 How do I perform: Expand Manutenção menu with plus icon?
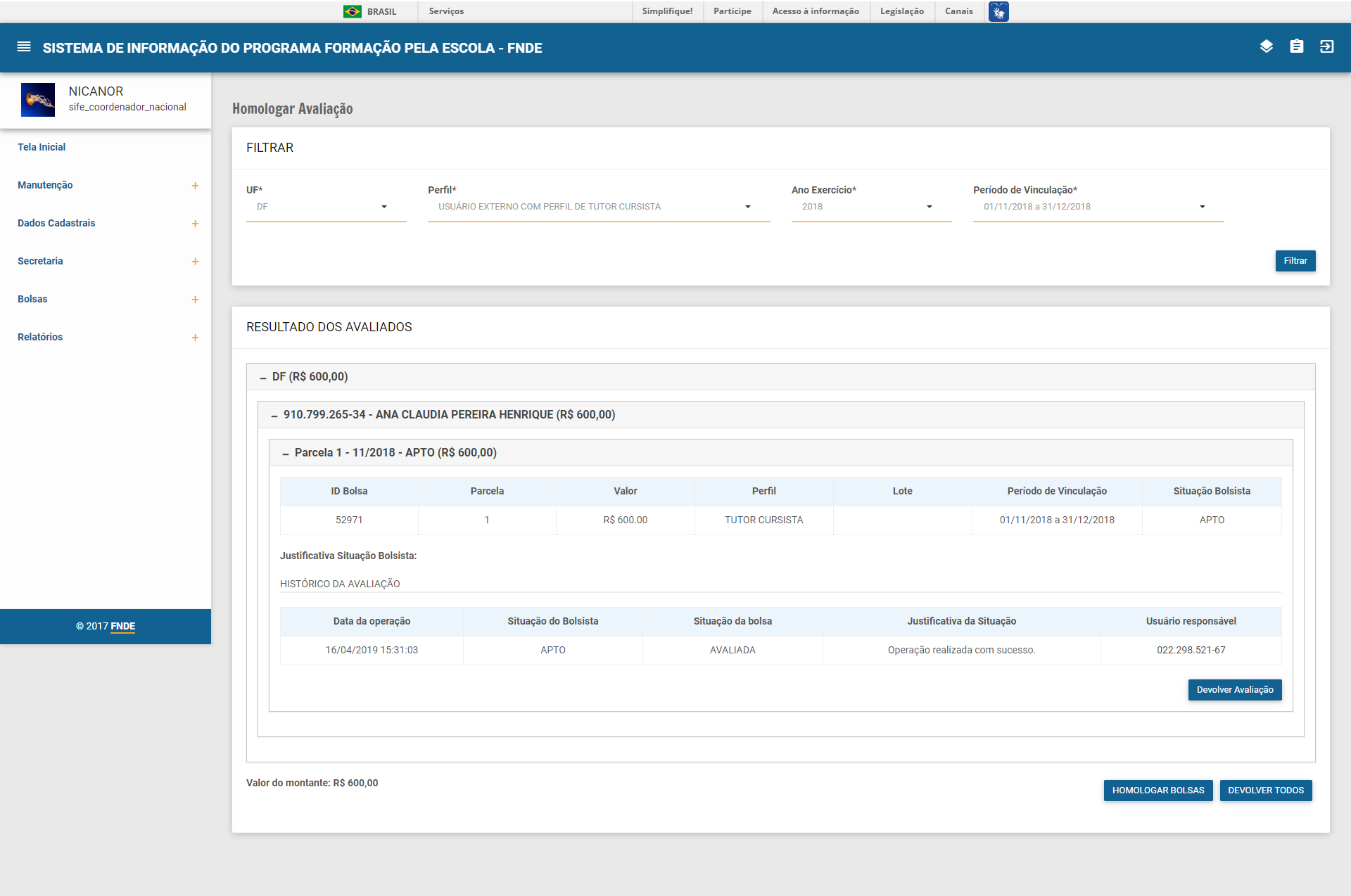[195, 186]
